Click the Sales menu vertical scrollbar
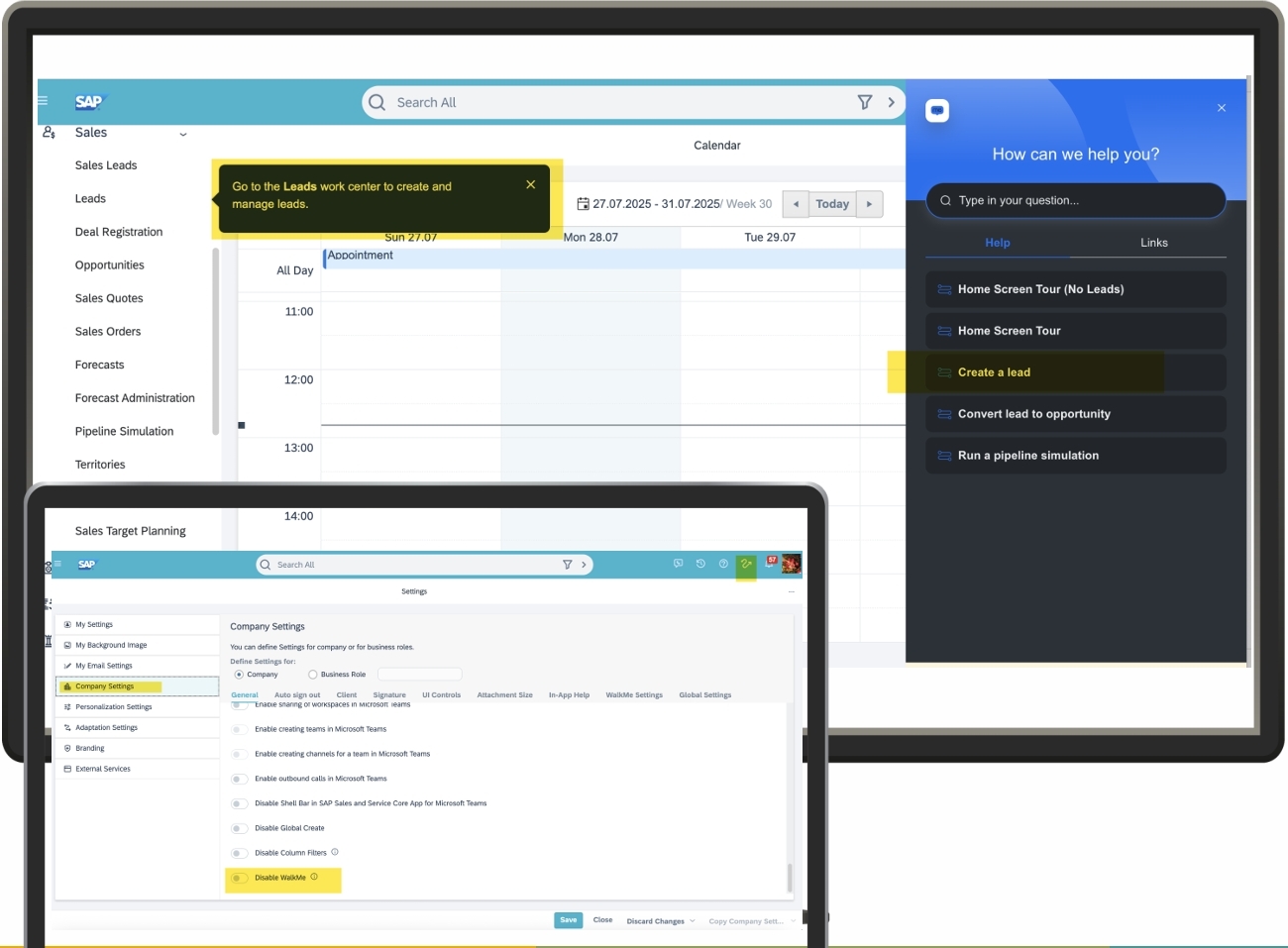This screenshot has height=948, width=1288. 215,342
